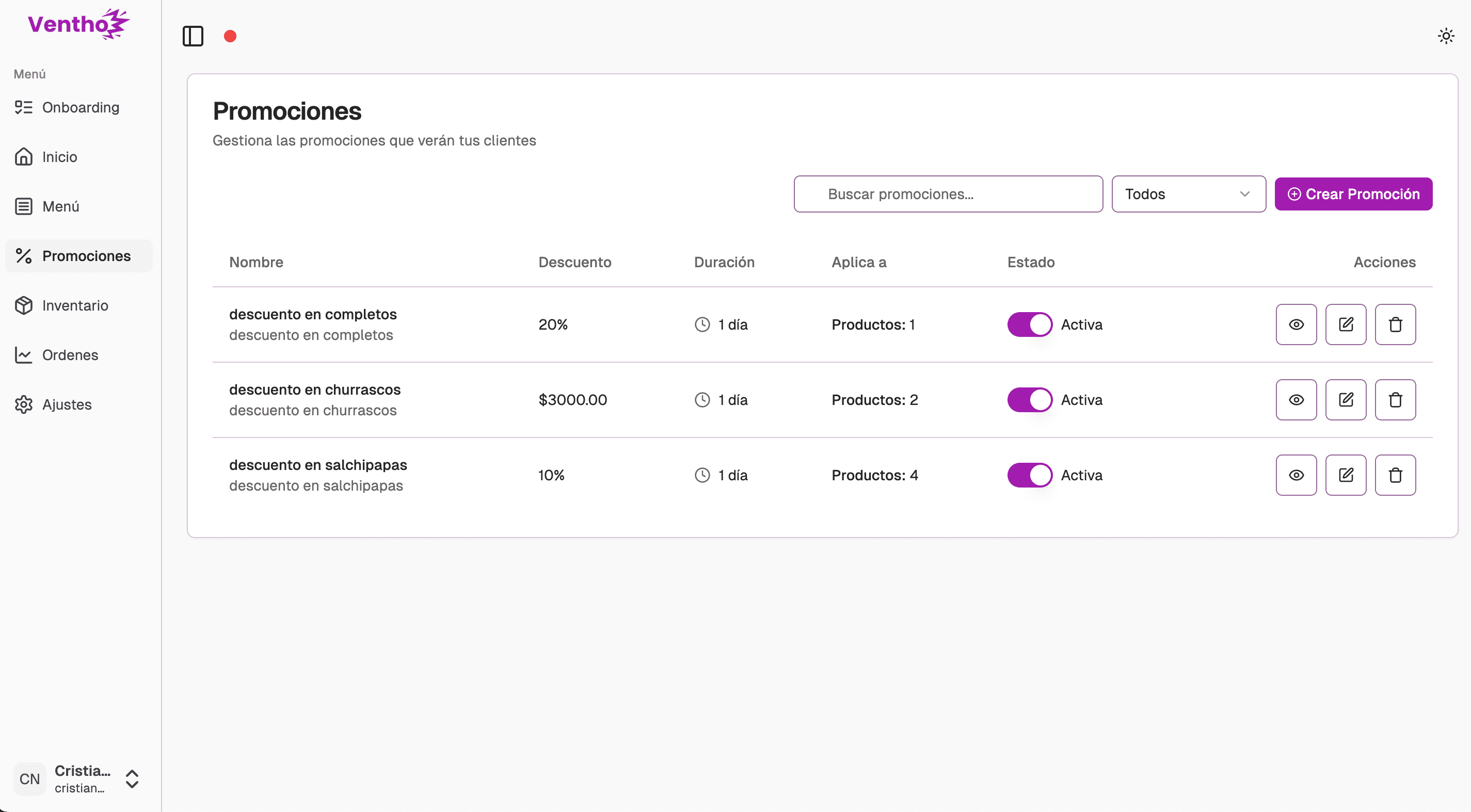
Task: Focus the Buscar promociones search field
Action: [948, 194]
